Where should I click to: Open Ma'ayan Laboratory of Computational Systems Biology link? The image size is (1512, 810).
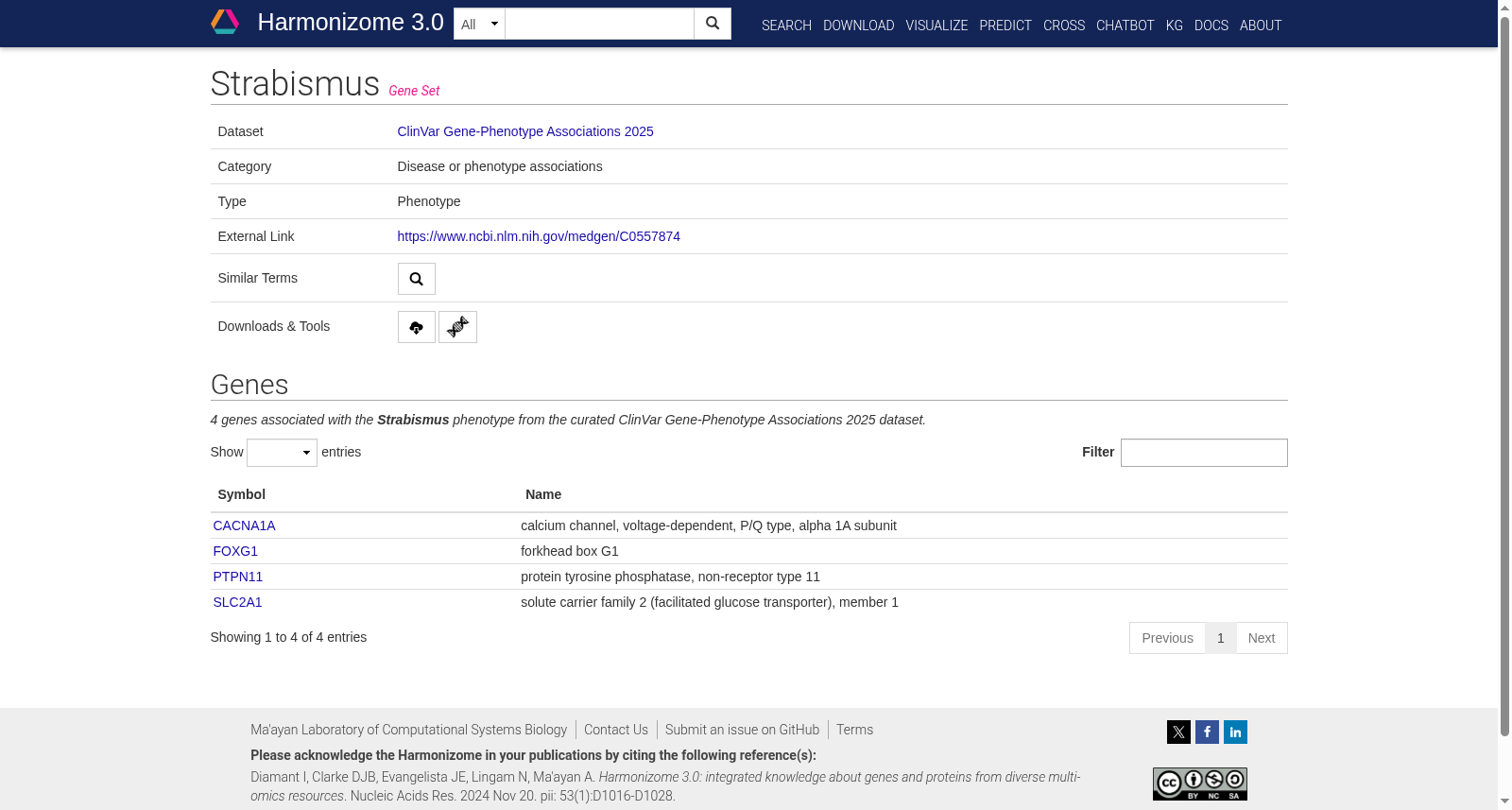pos(408,730)
